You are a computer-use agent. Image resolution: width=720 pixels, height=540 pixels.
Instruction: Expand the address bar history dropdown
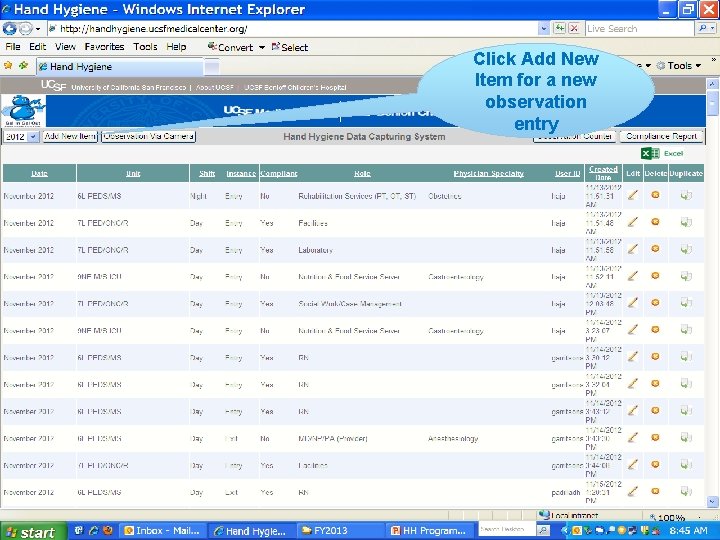click(544, 29)
